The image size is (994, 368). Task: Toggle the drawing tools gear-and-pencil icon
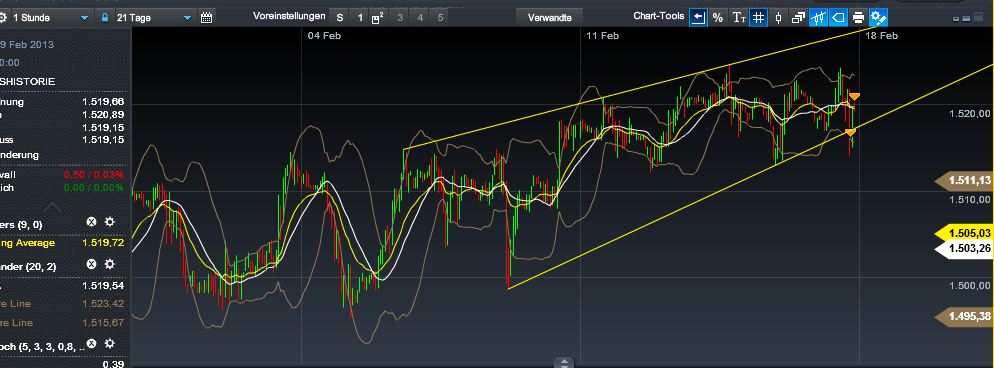click(878, 18)
